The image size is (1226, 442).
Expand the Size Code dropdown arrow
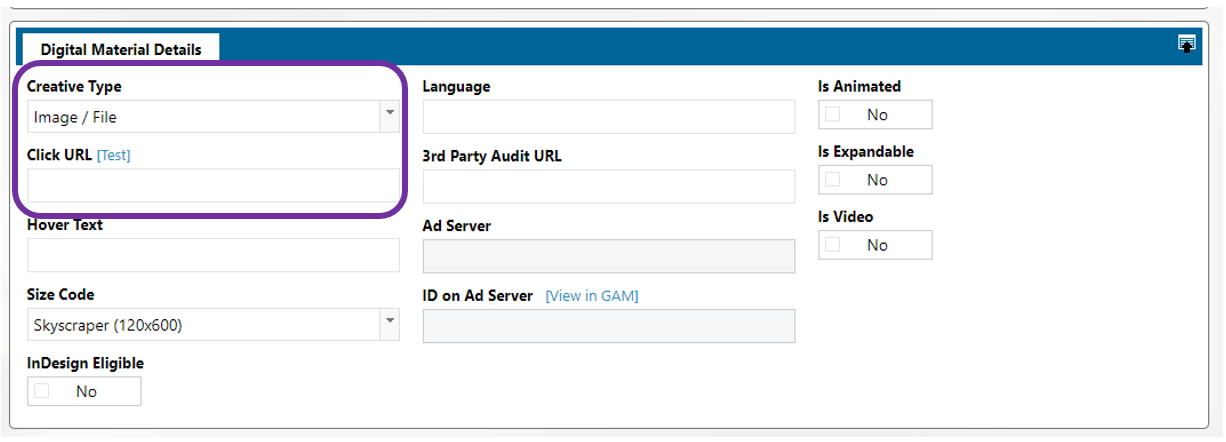pyautogui.click(x=389, y=325)
